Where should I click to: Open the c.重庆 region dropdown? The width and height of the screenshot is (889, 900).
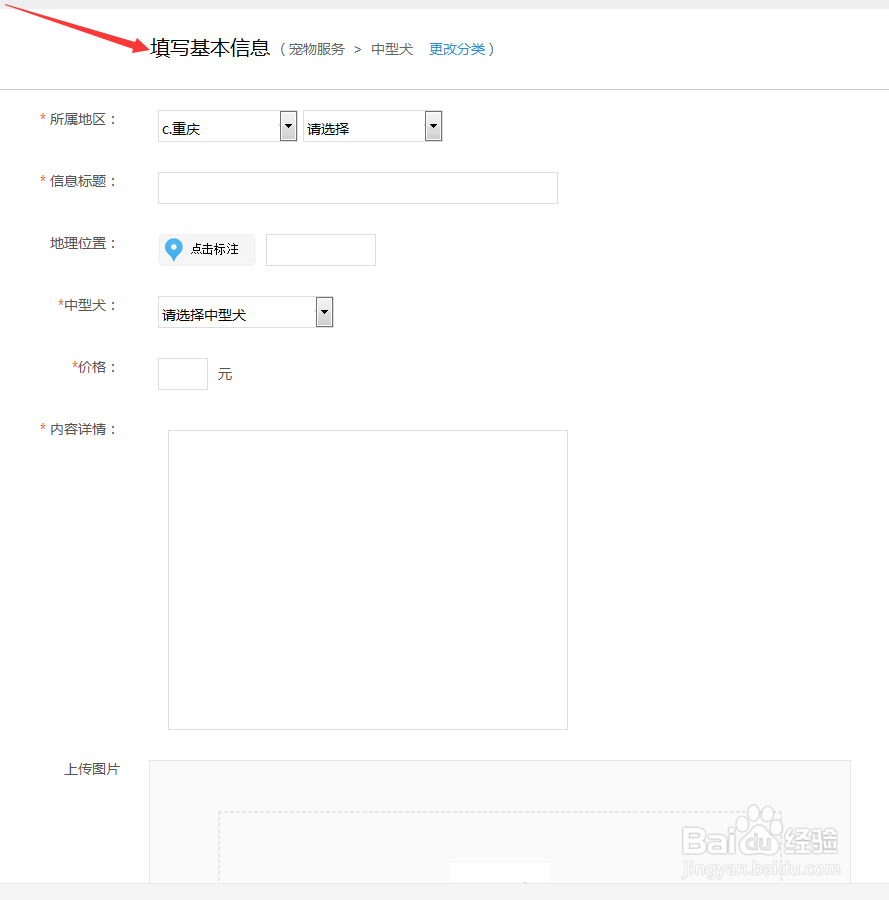click(x=220, y=126)
